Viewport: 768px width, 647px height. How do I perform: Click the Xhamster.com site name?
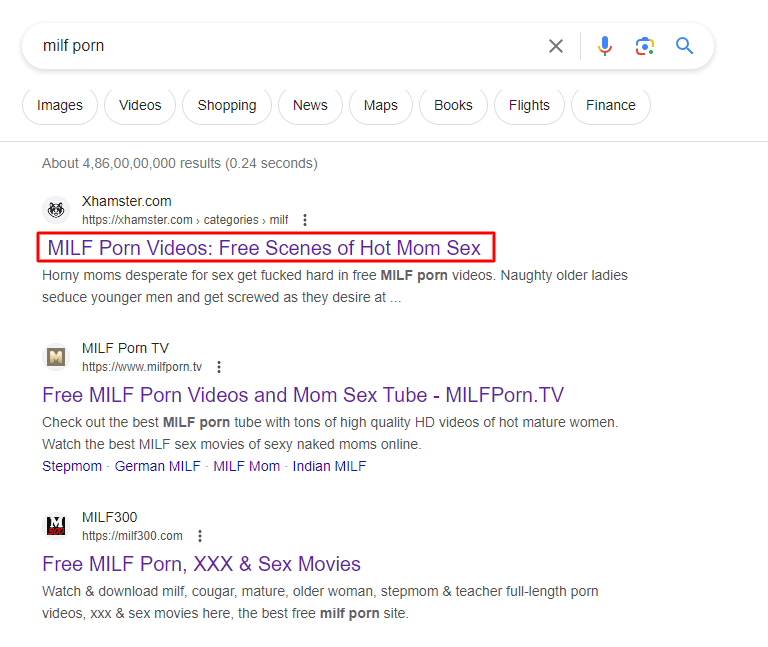coord(126,201)
